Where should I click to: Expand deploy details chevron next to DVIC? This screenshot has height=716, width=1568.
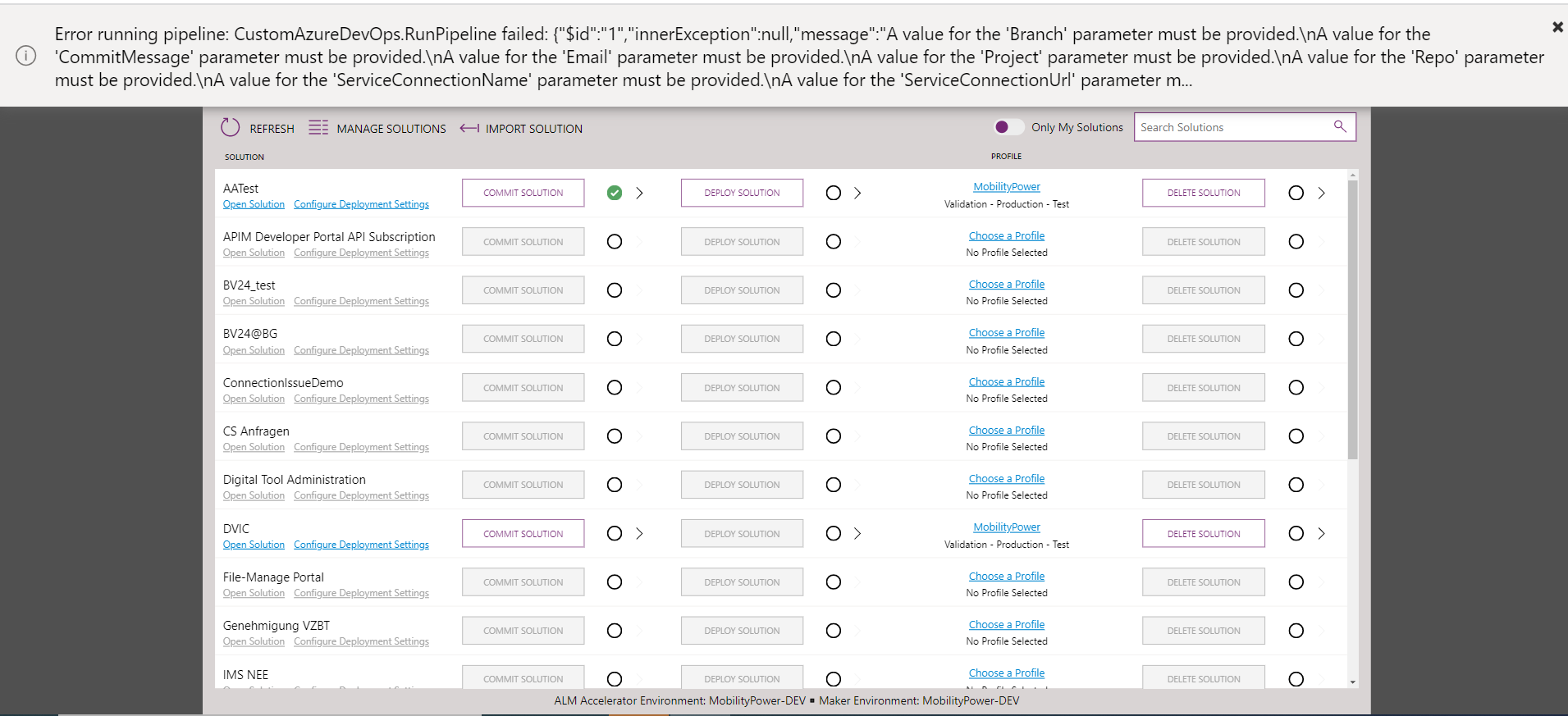[857, 533]
